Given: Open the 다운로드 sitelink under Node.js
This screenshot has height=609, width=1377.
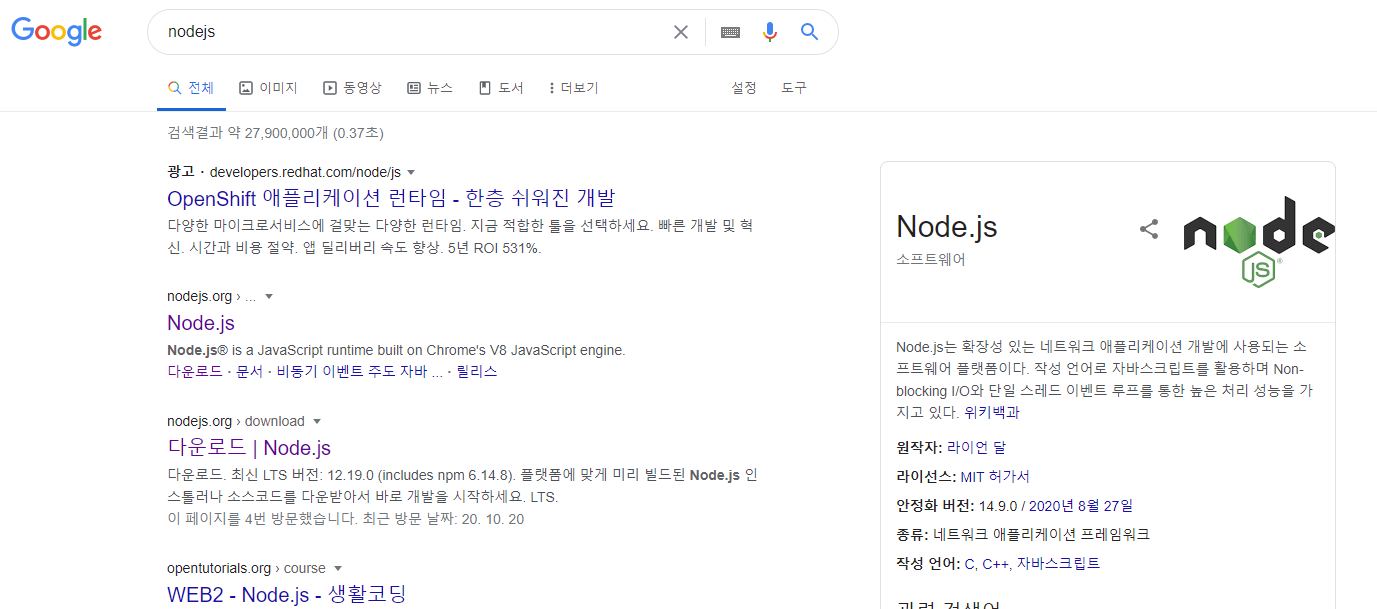Looking at the screenshot, I should (x=196, y=371).
